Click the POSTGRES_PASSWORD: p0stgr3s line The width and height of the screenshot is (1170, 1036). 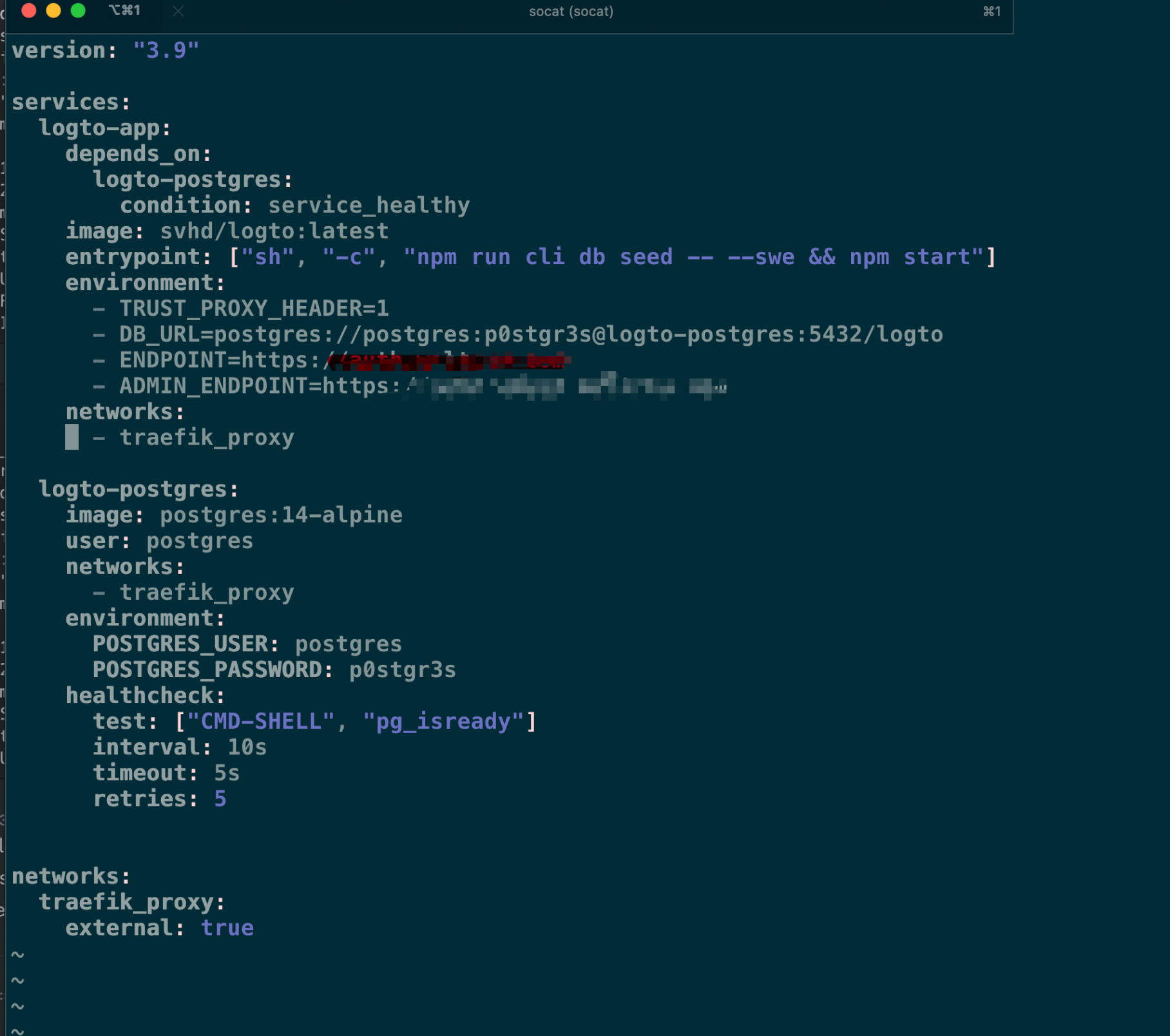tap(274, 669)
